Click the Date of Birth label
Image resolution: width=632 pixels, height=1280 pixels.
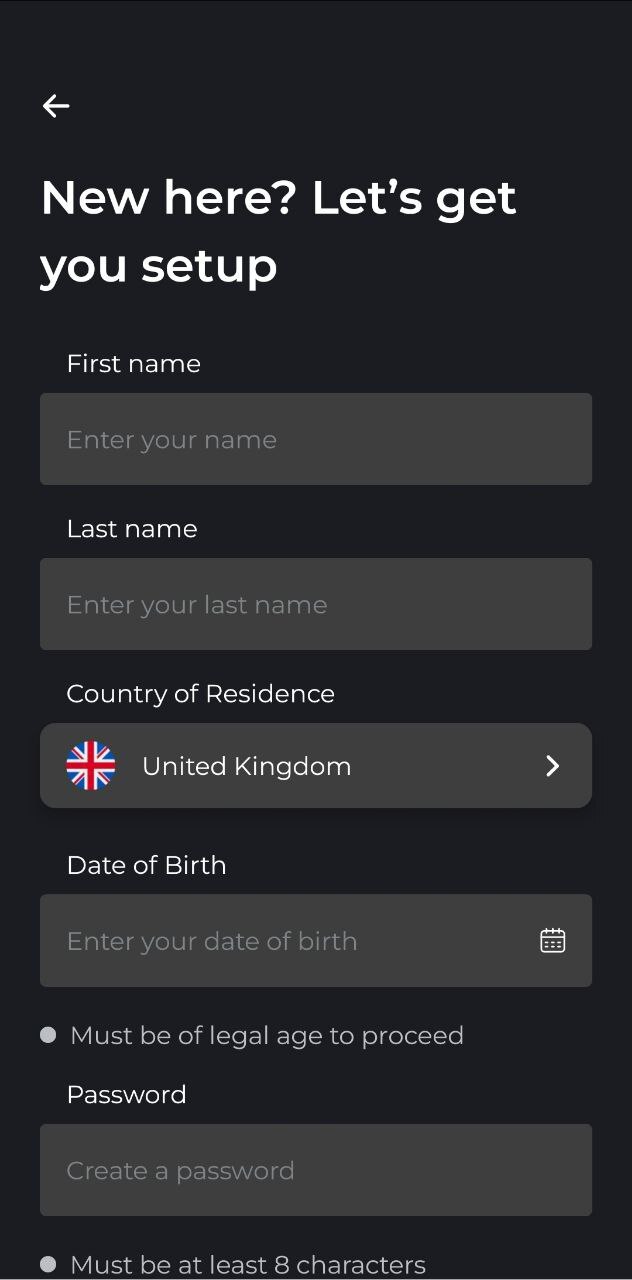[147, 865]
